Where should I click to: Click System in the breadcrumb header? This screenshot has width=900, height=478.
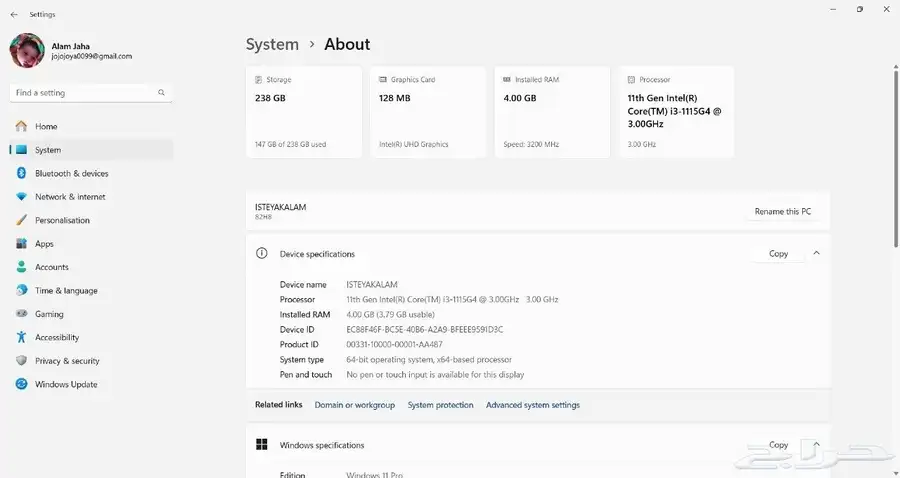coord(272,44)
